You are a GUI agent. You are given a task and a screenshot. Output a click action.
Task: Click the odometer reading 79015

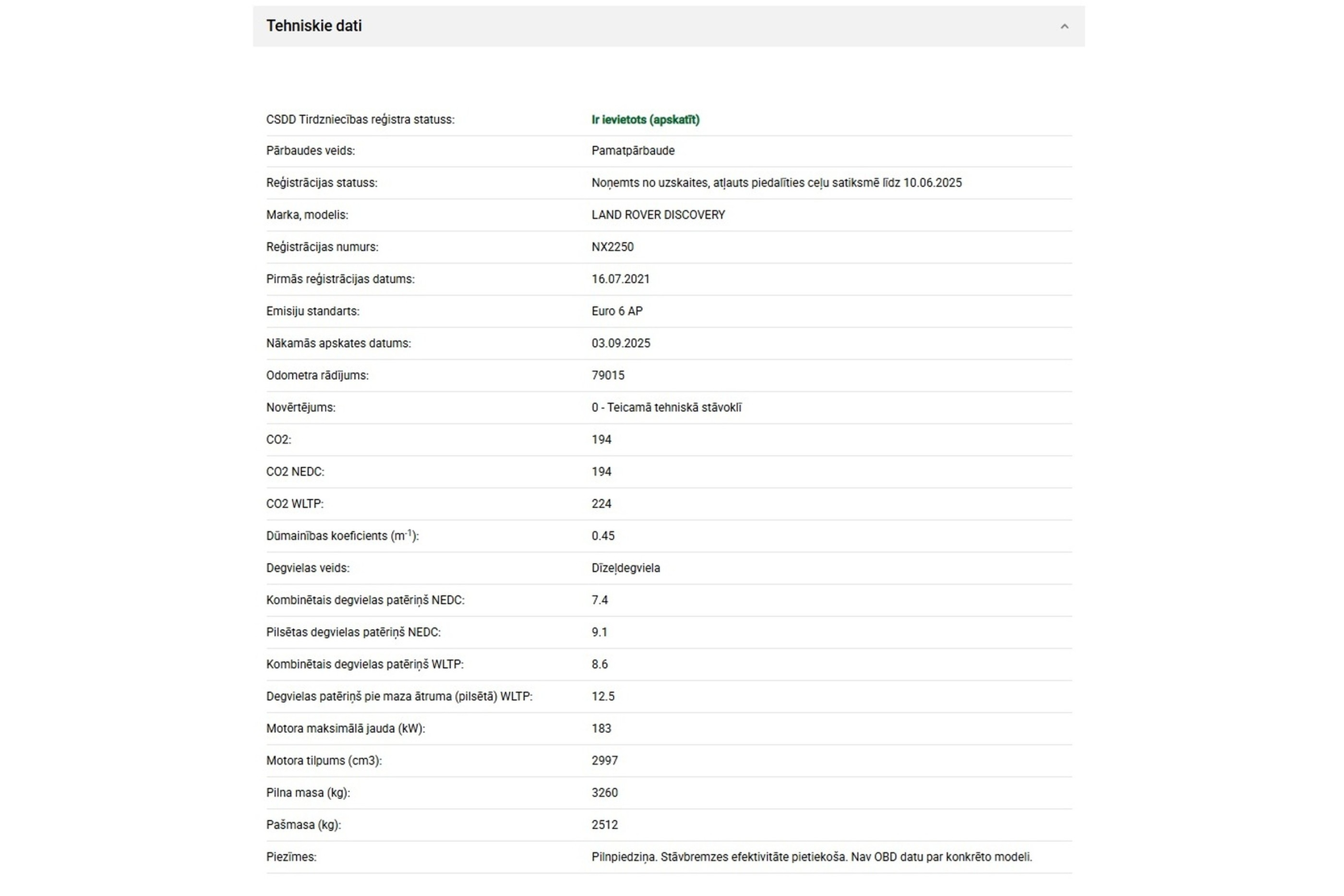click(607, 375)
